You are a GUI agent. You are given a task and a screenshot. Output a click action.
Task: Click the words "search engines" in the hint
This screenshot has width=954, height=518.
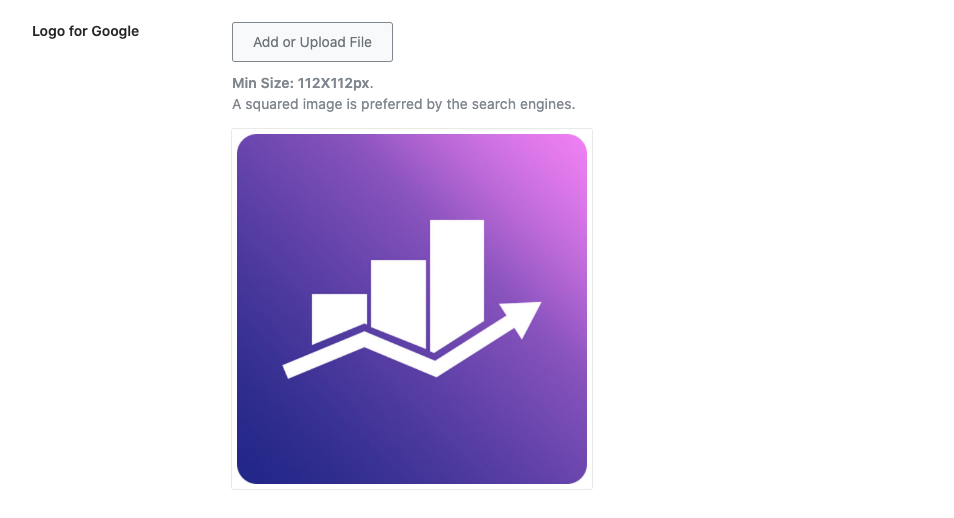click(529, 104)
